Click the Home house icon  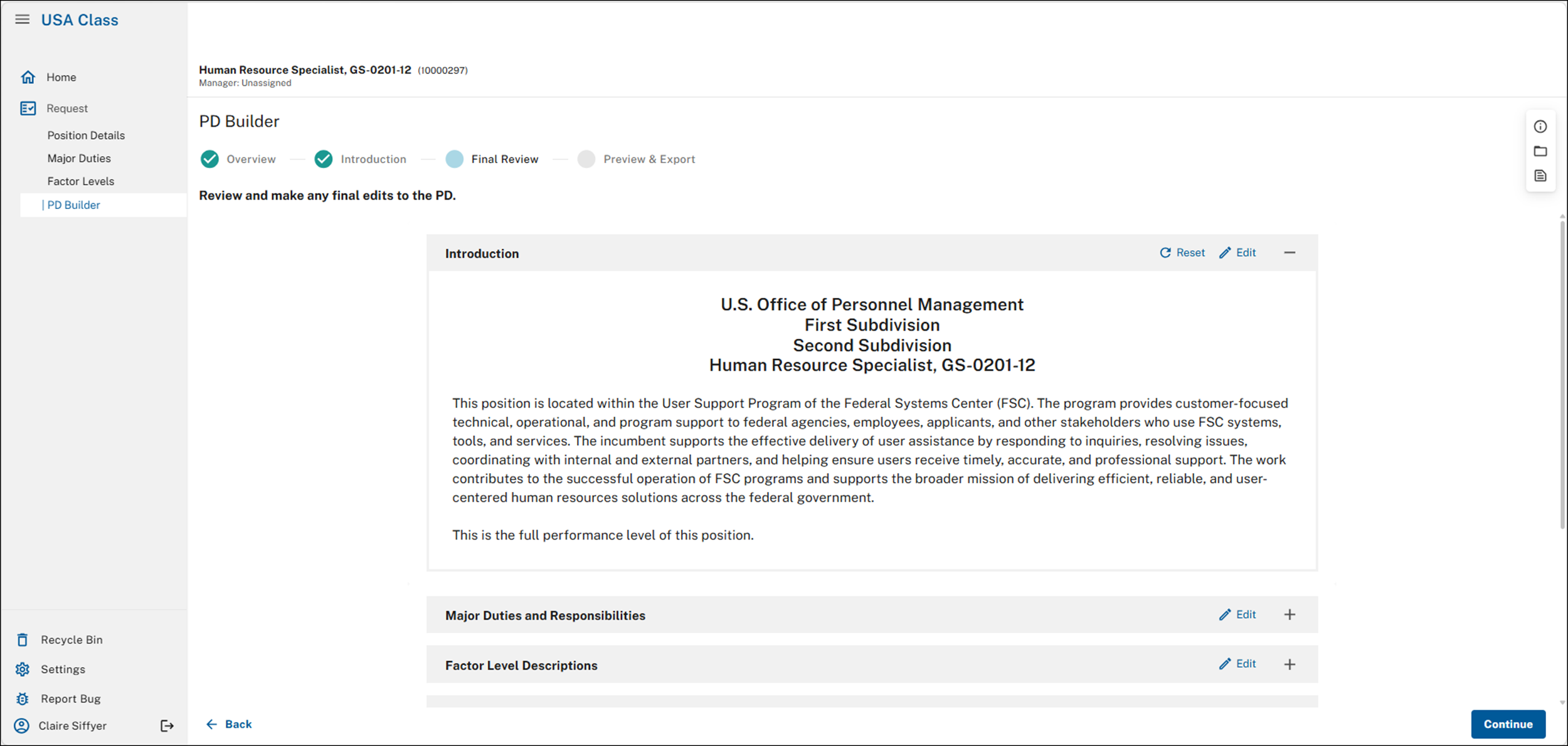point(28,77)
